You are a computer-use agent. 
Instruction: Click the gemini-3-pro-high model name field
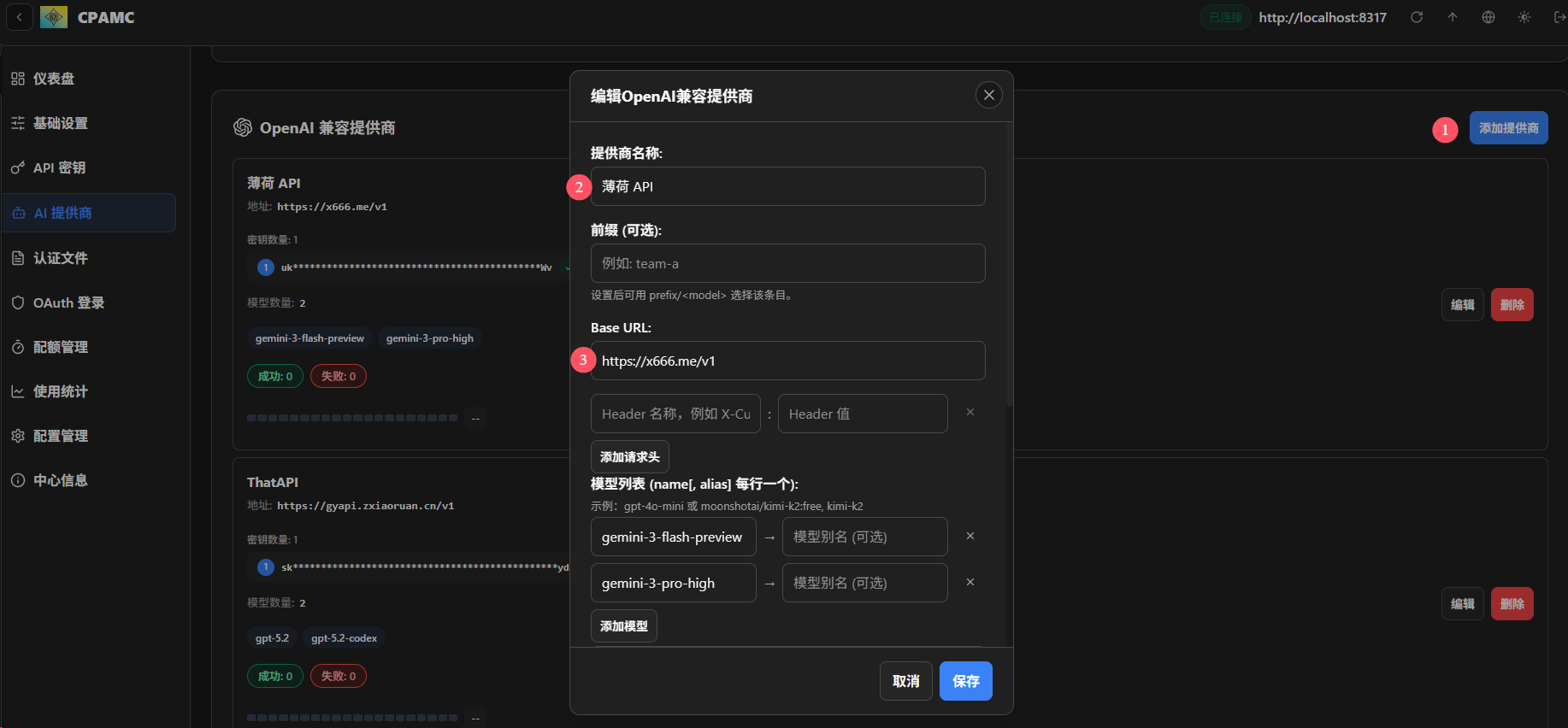click(x=674, y=583)
